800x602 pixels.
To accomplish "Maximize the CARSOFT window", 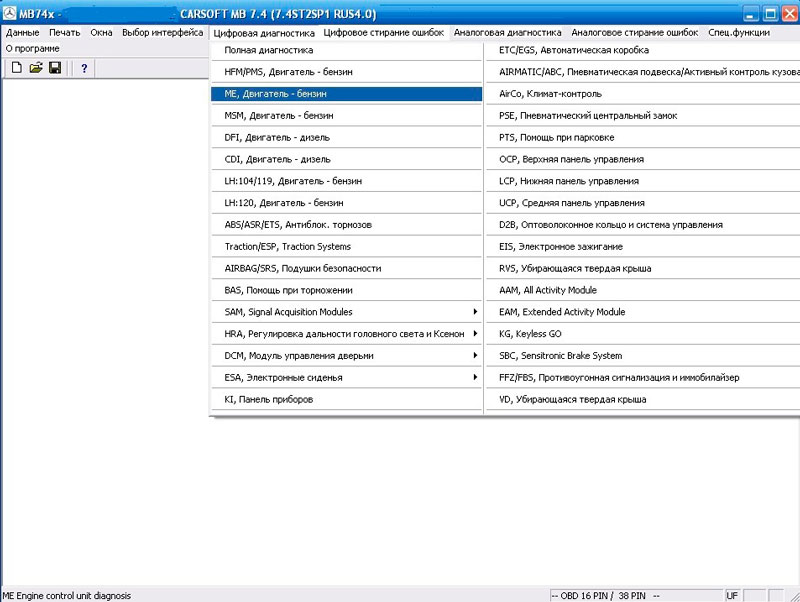I will click(x=770, y=14).
